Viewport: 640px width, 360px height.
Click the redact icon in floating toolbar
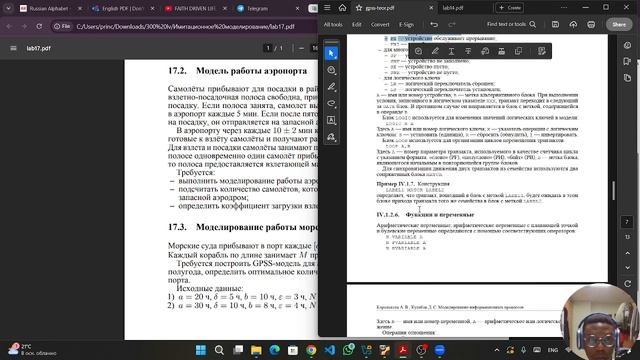[x=502, y=51]
